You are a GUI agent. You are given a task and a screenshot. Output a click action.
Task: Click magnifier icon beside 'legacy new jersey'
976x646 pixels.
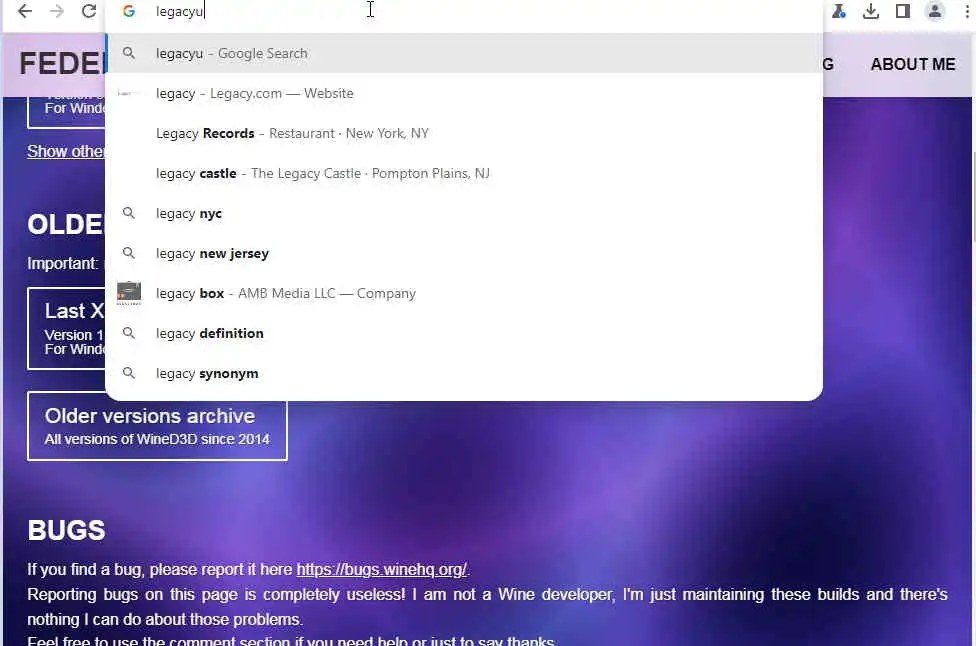pyautogui.click(x=129, y=253)
